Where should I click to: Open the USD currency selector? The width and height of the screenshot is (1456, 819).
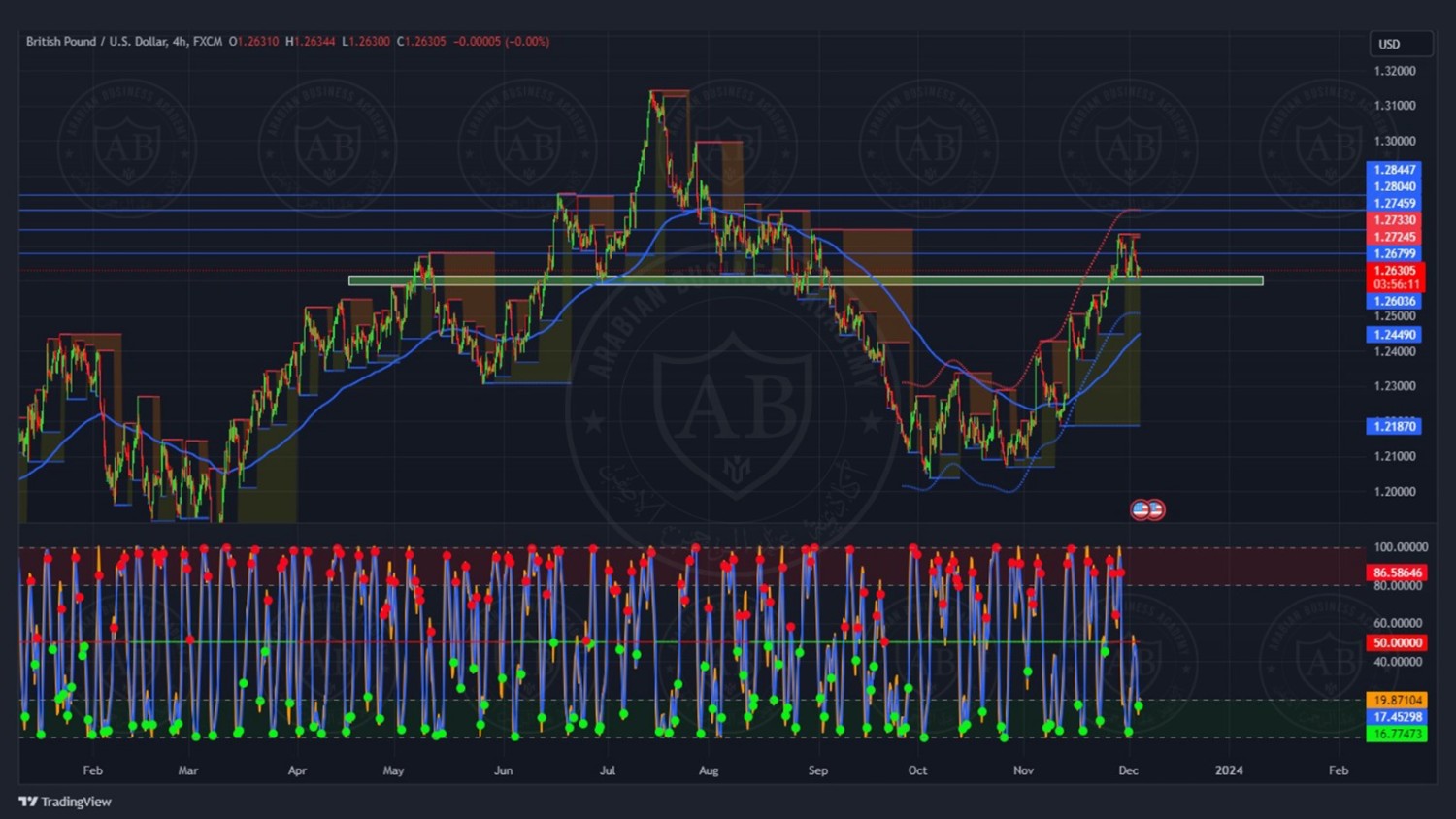click(1400, 44)
